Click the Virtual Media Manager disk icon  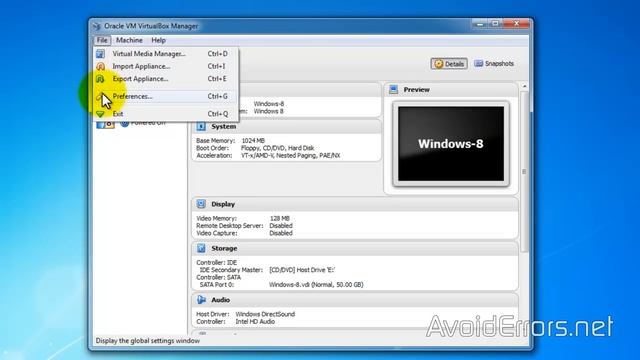click(x=100, y=53)
